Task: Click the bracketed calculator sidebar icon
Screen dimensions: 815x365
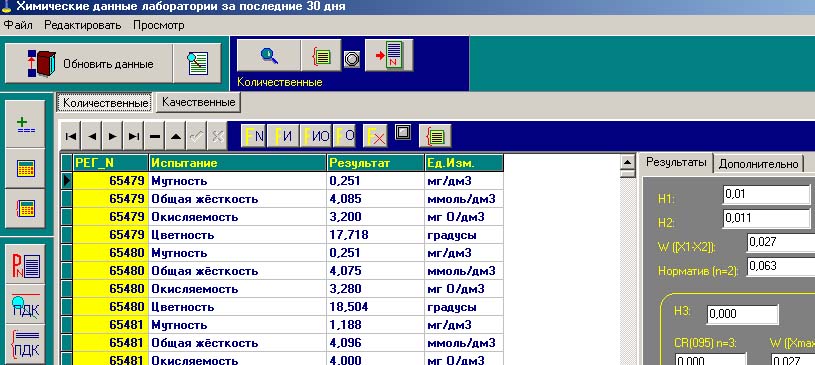Action: point(25,208)
